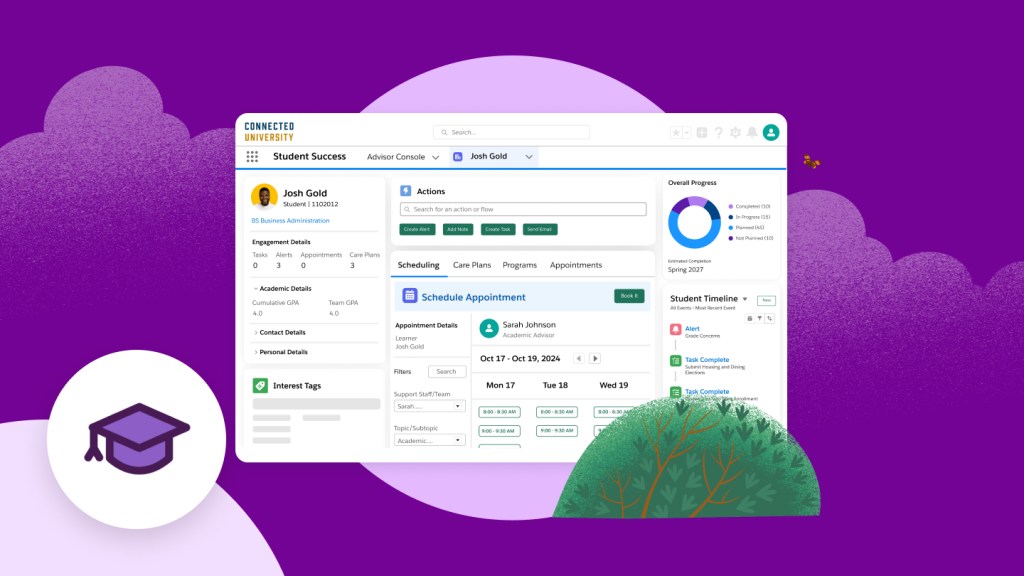
Task: Select Tuesday 9:00 - 9:30 AM slot
Action: (x=556, y=431)
